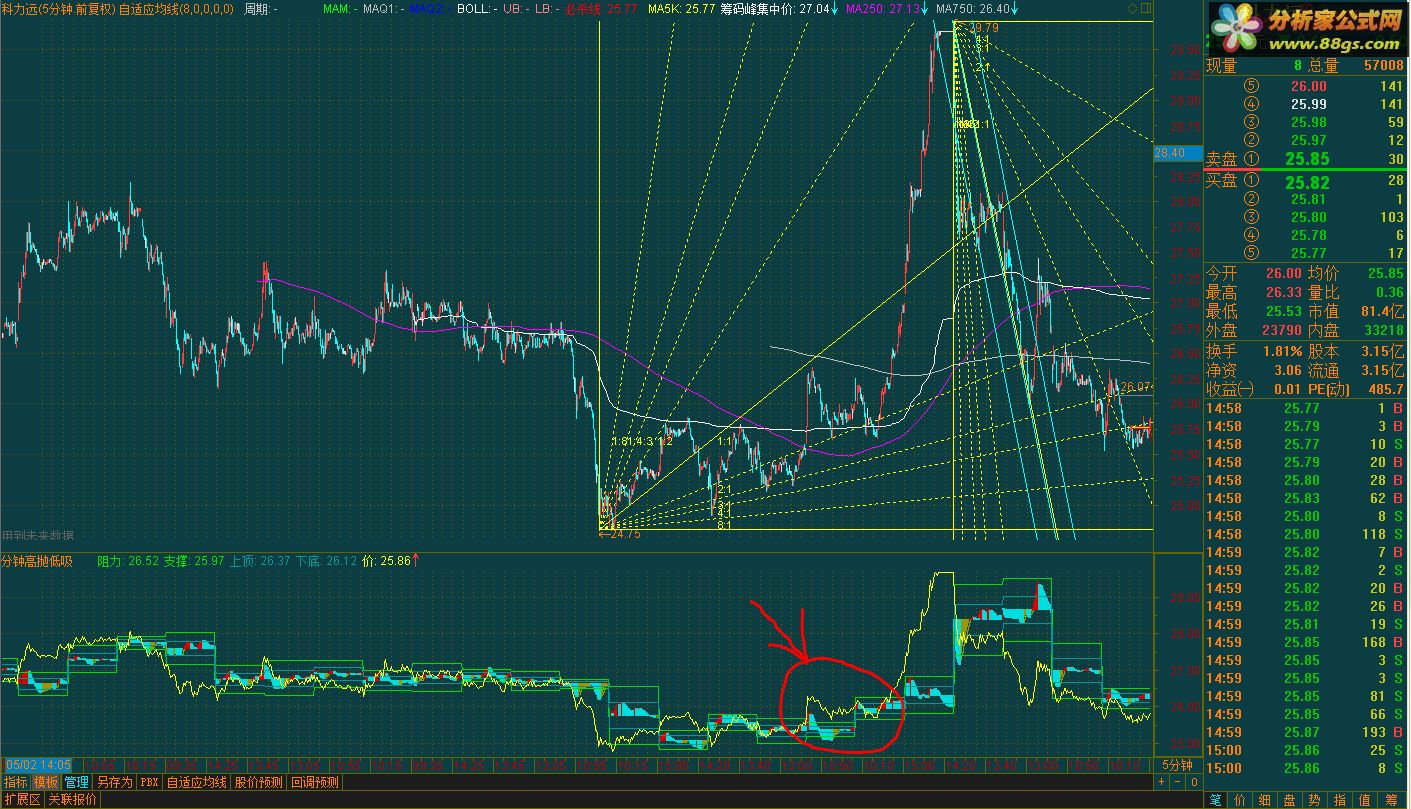Click the sell level ④ price 25.99
This screenshot has height=809, width=1411.
(1309, 104)
